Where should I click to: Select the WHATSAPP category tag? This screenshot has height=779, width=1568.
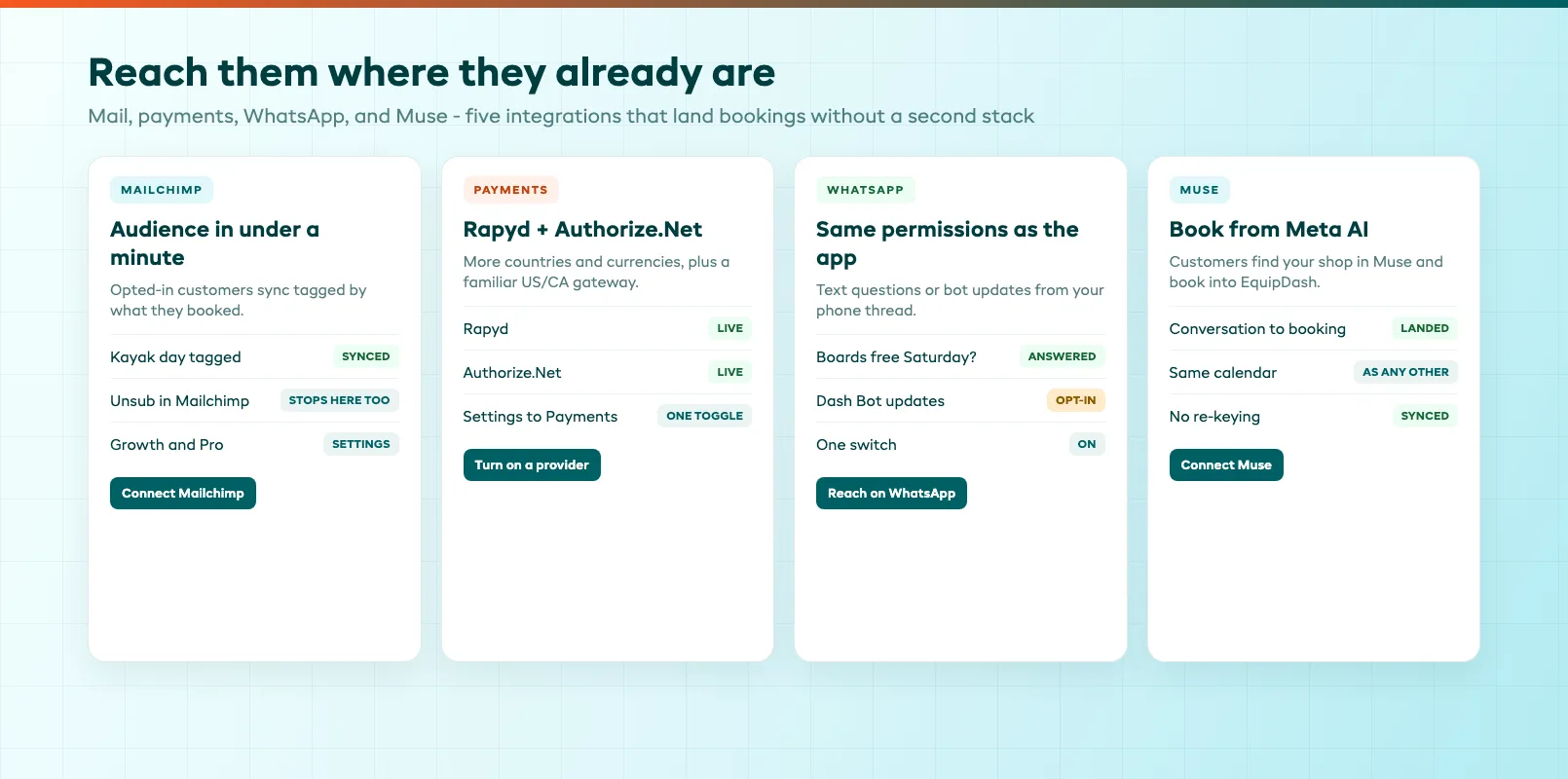tap(866, 190)
